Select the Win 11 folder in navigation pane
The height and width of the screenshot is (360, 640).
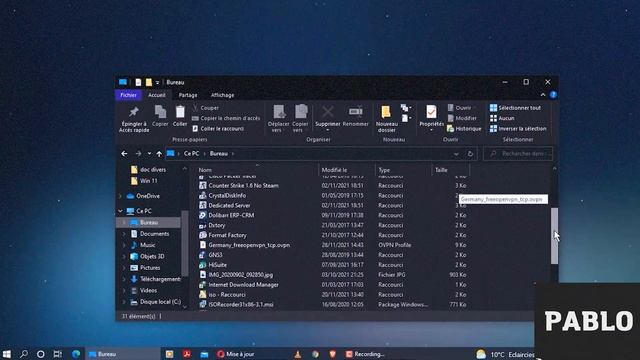[x=148, y=181]
